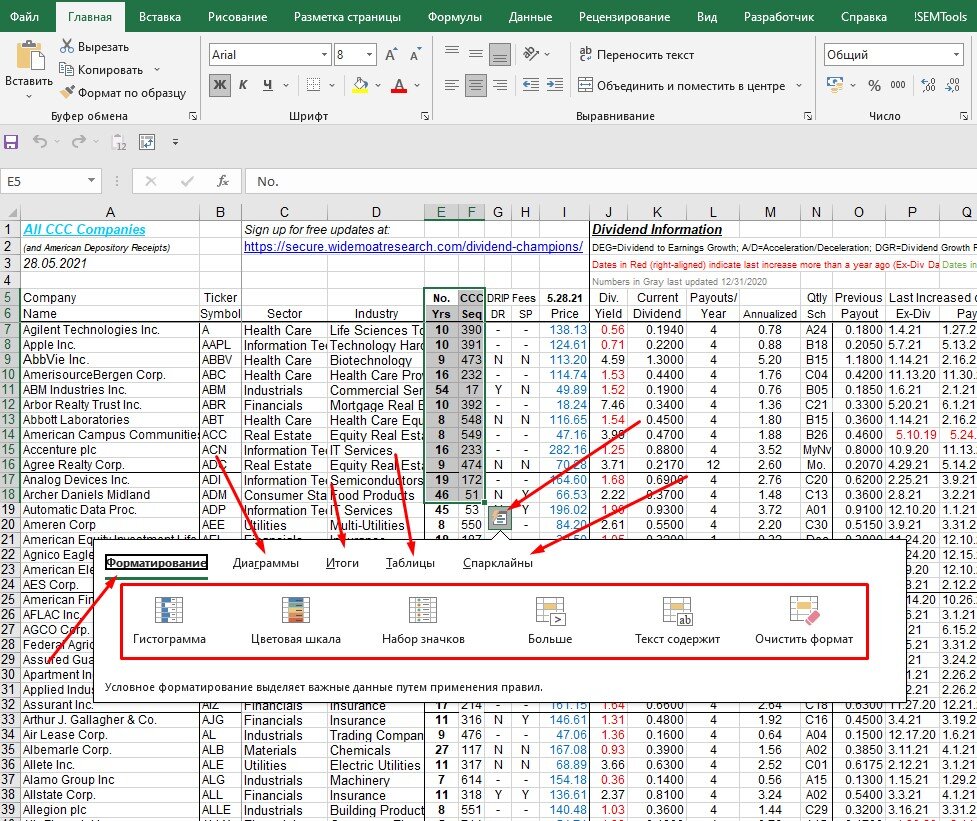Select the Таблицы quick analysis tab
This screenshot has height=821, width=977.
410,563
